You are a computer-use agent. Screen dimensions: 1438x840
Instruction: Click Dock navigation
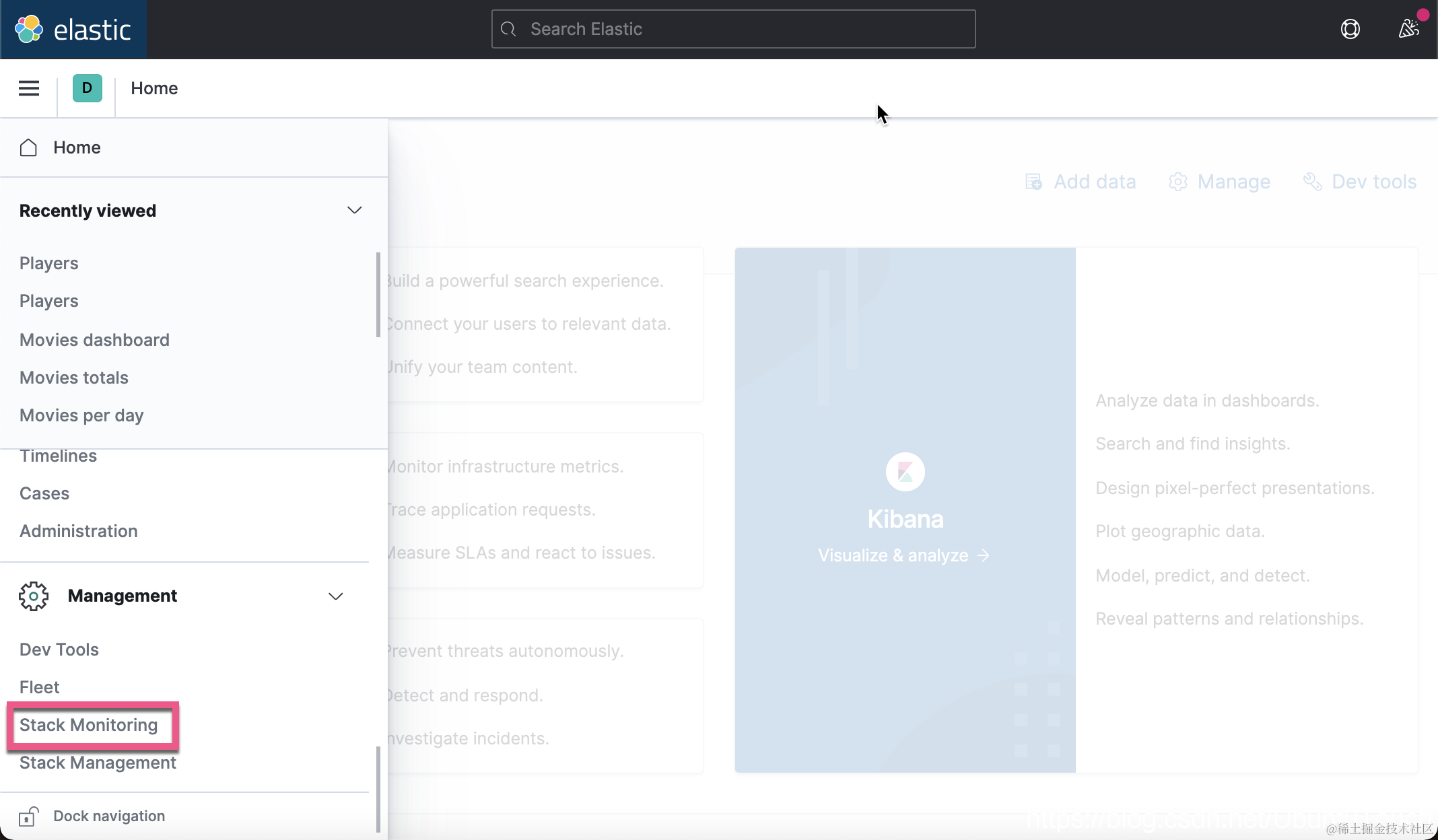109,816
